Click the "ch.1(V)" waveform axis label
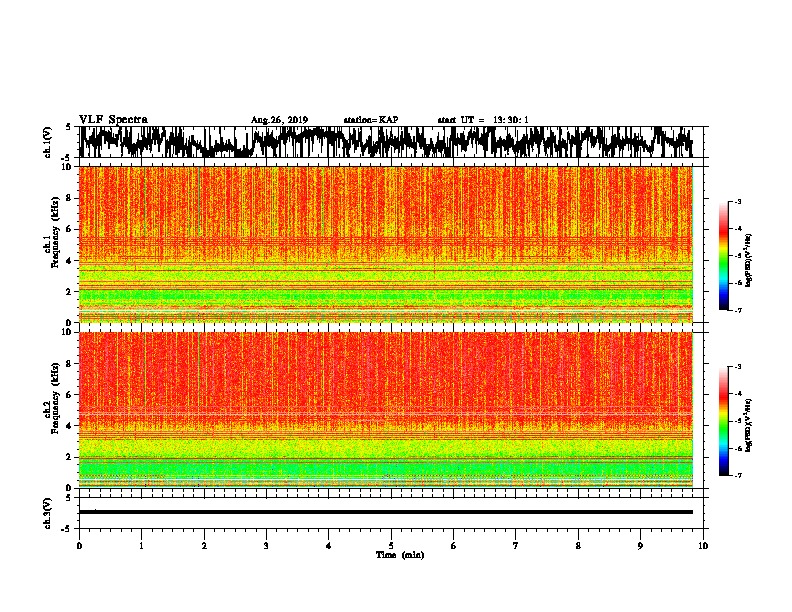 48,142
